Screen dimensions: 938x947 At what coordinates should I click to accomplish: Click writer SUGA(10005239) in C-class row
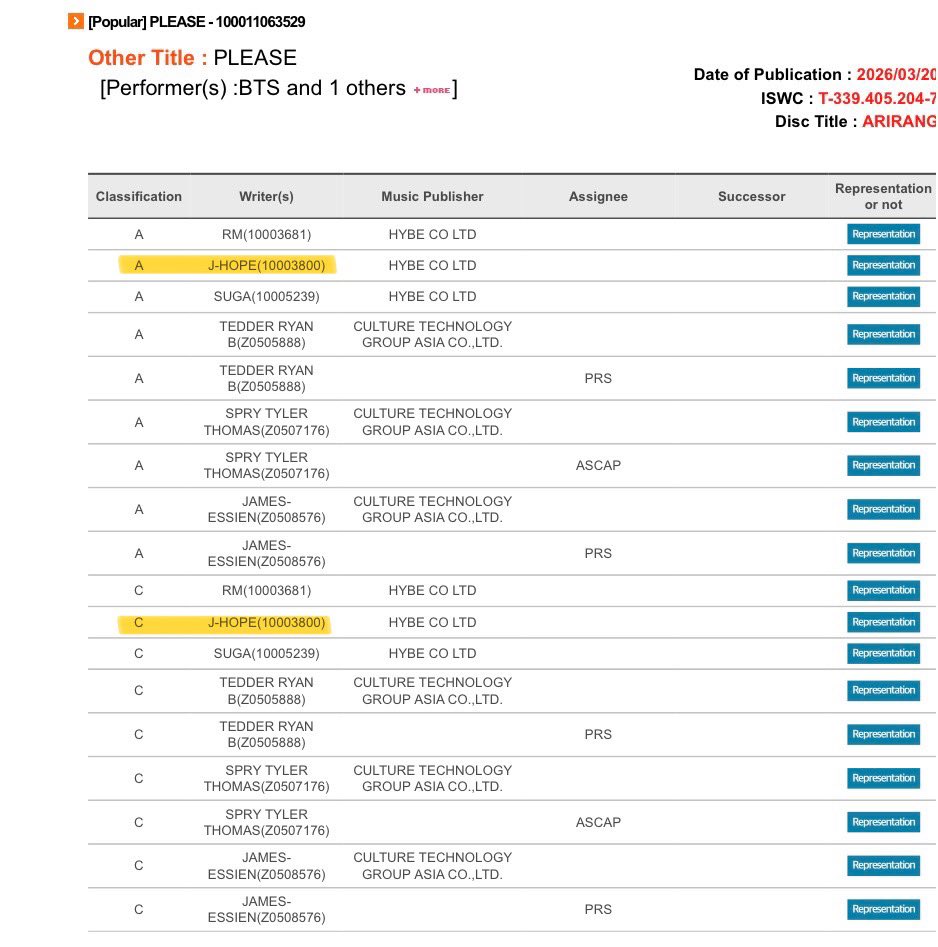coord(266,653)
